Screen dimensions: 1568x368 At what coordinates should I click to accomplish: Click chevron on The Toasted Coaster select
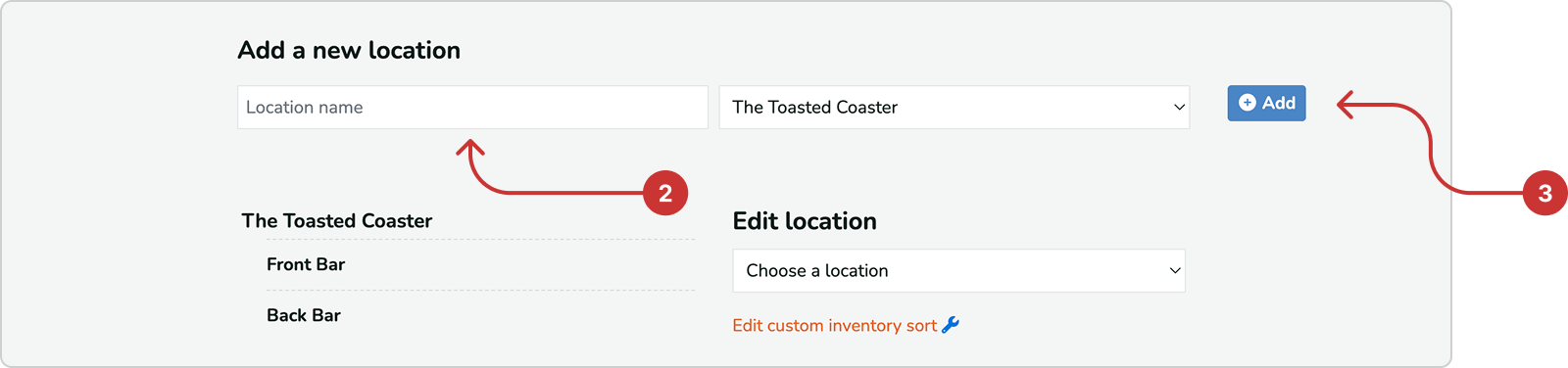[x=1179, y=108]
